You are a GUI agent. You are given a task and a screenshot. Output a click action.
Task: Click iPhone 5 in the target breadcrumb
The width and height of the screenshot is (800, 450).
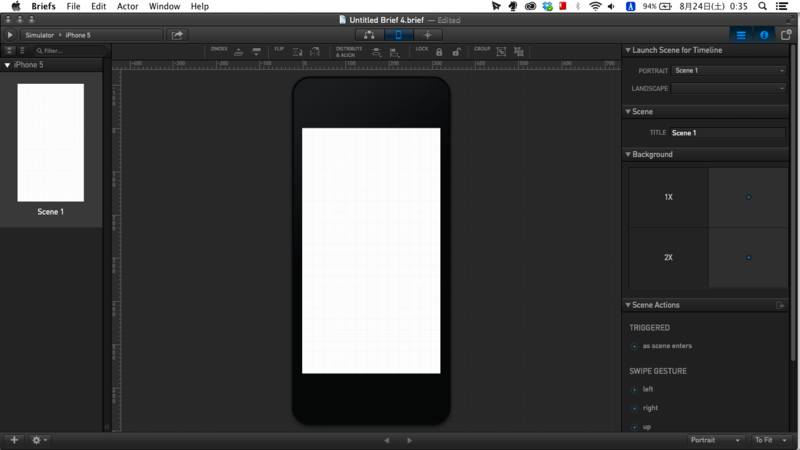tap(78, 35)
